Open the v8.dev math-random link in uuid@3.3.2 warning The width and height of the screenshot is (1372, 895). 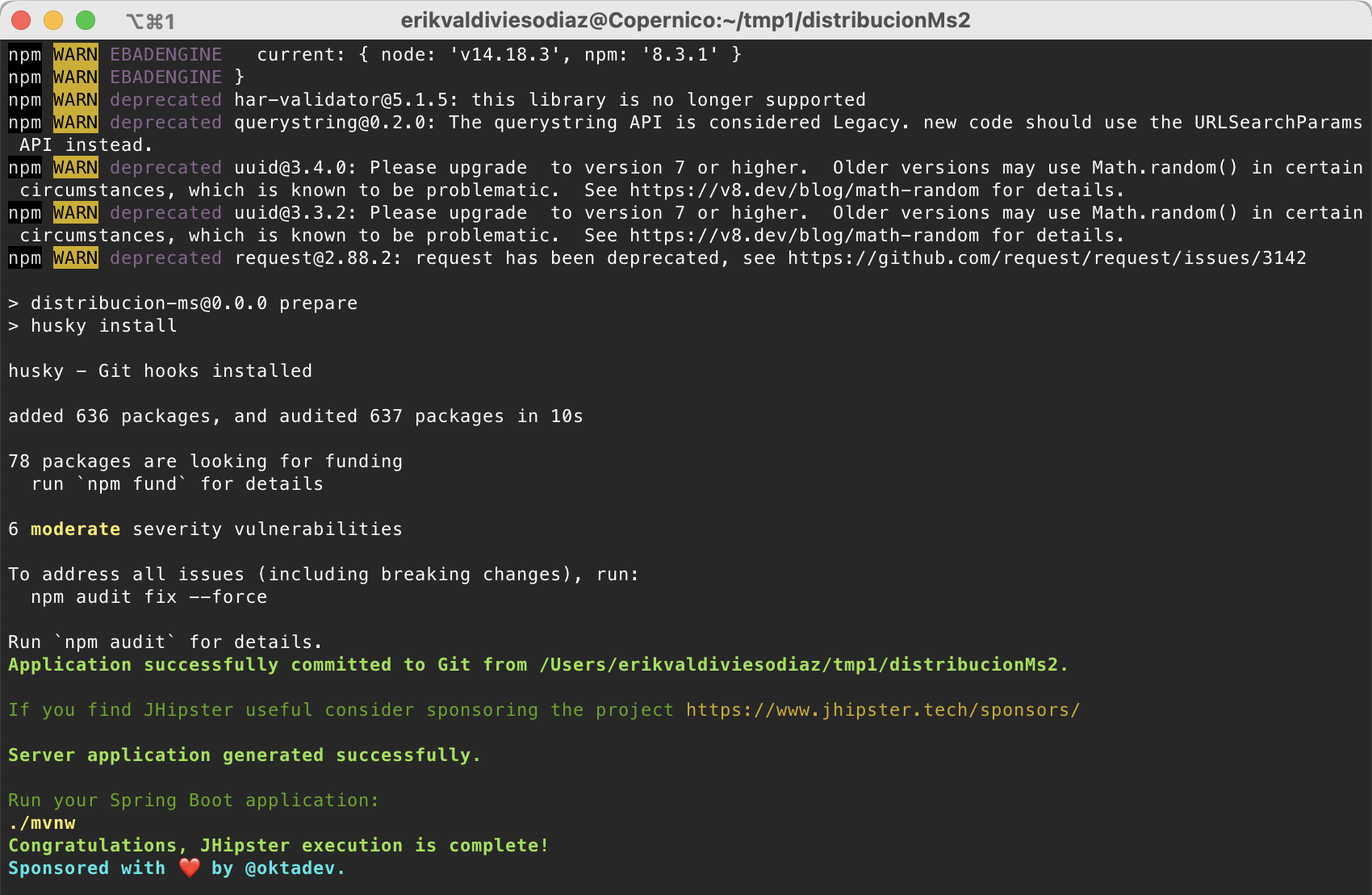coord(804,236)
